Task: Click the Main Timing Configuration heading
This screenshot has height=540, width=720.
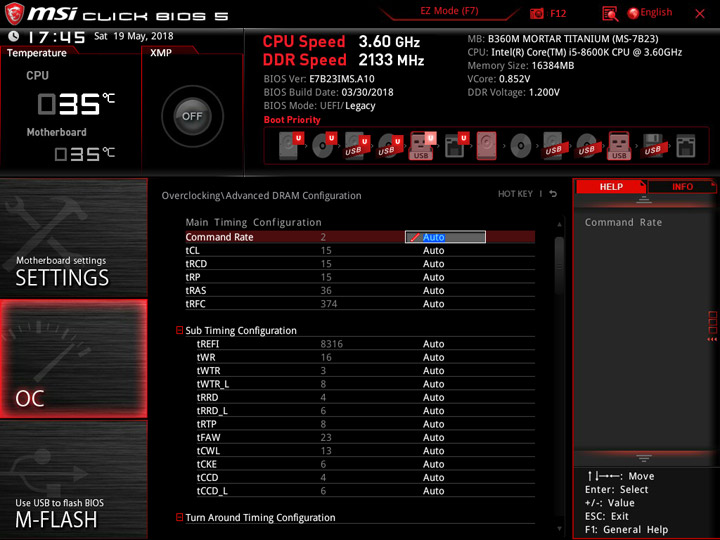Action: coord(253,222)
